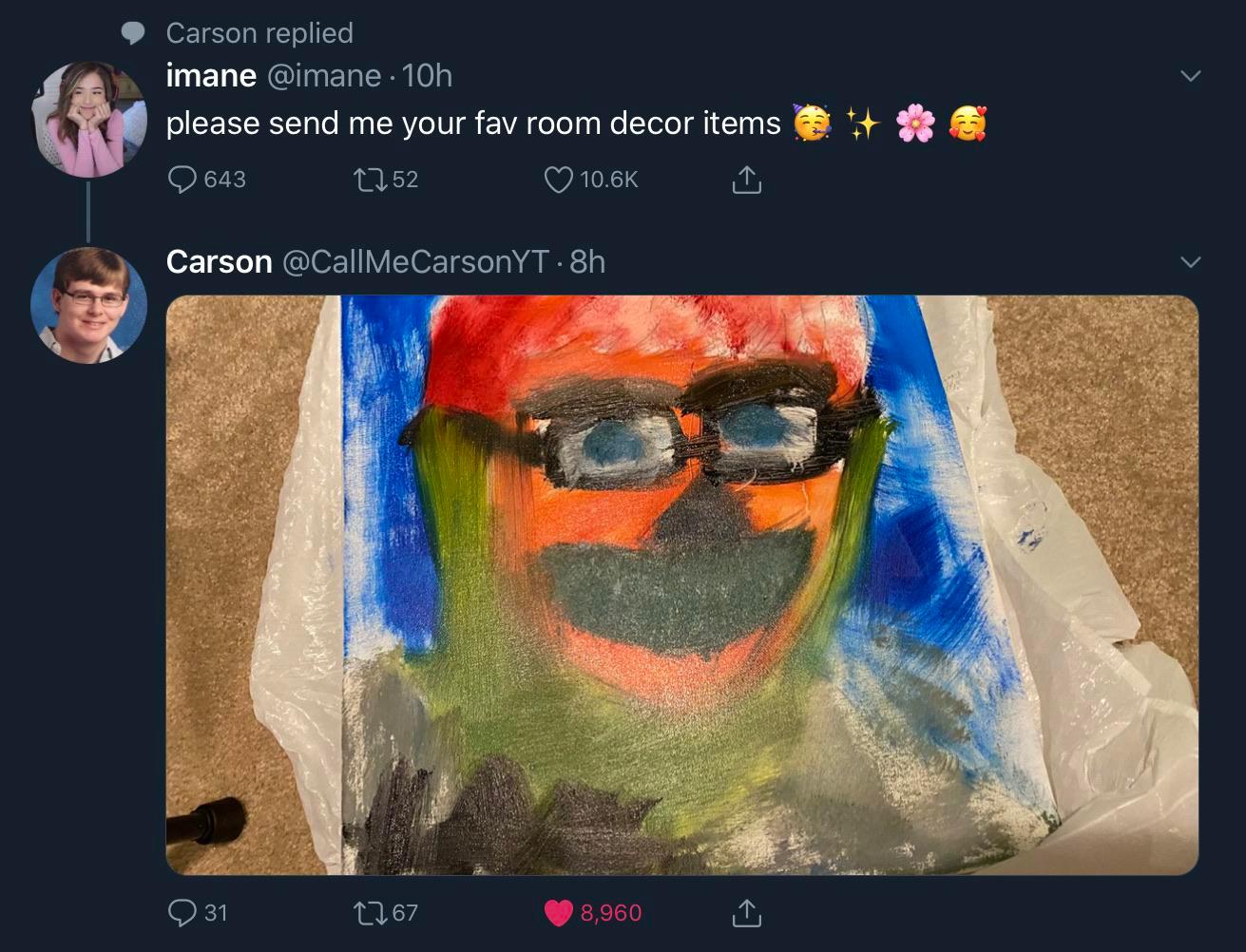Click the Carson display name
The image size is (1246, 952).
(219, 261)
